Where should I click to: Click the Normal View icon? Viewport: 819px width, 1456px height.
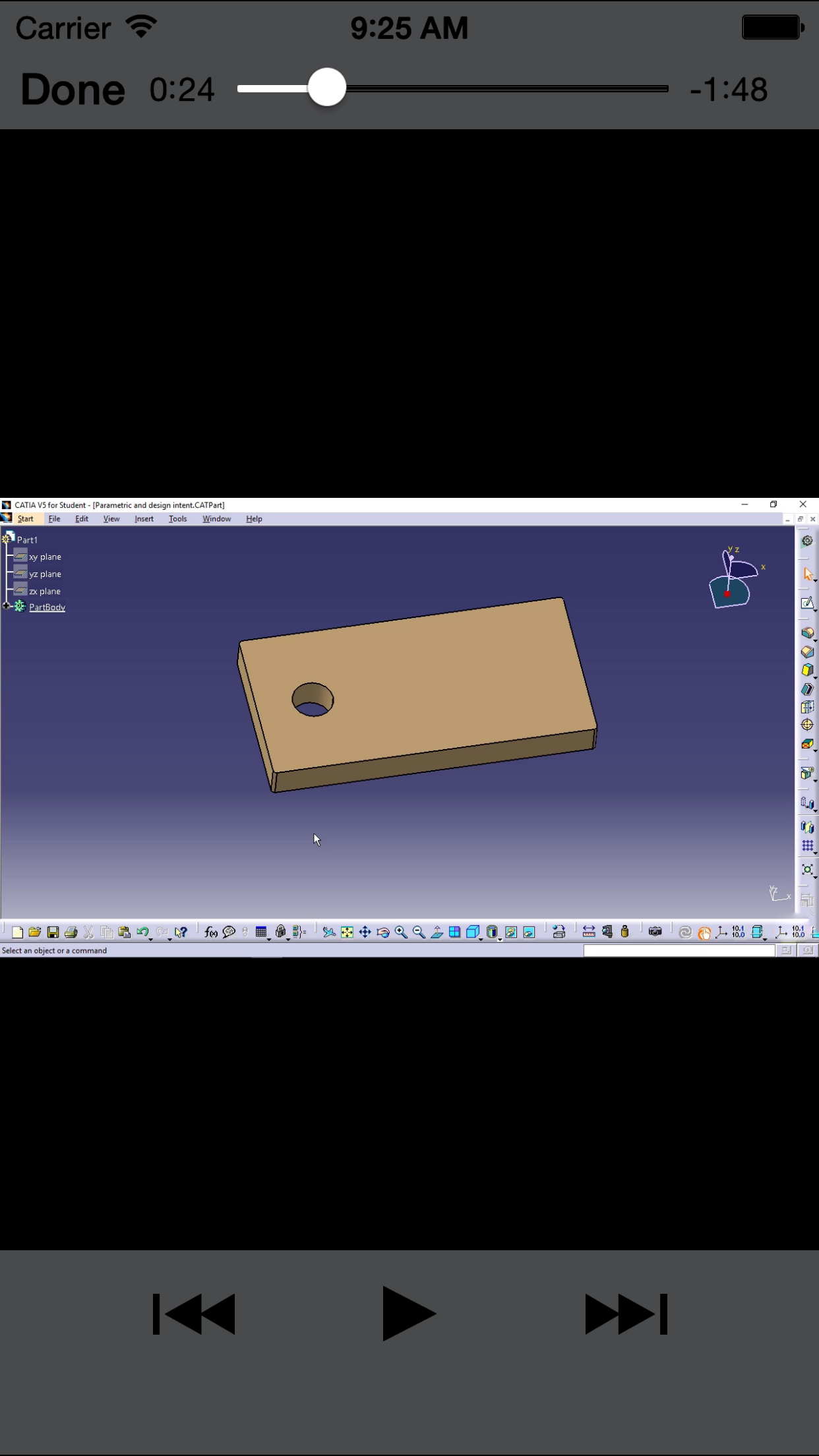point(437,932)
